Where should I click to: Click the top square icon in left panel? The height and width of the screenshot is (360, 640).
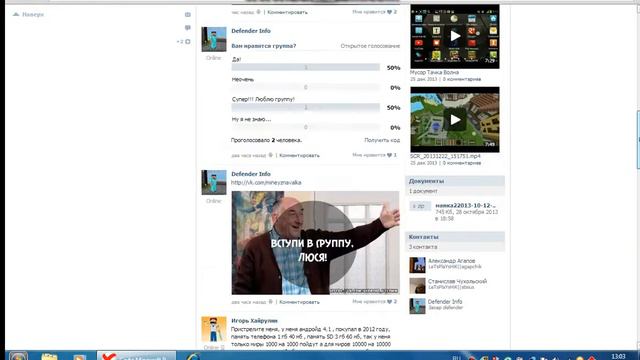tap(188, 15)
